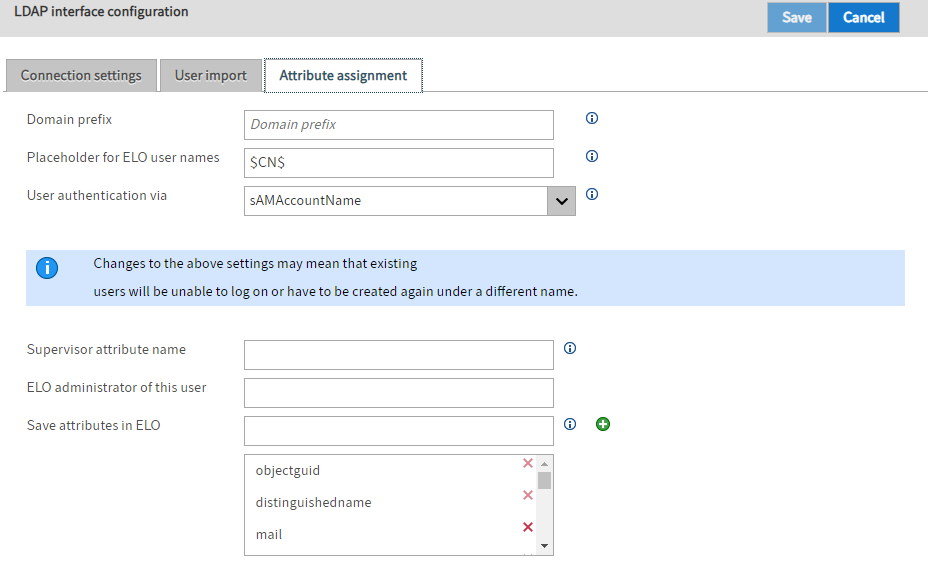Screen dimensions: 928x572
Task: Click the blue info icon in the notice banner
Action: point(47,268)
